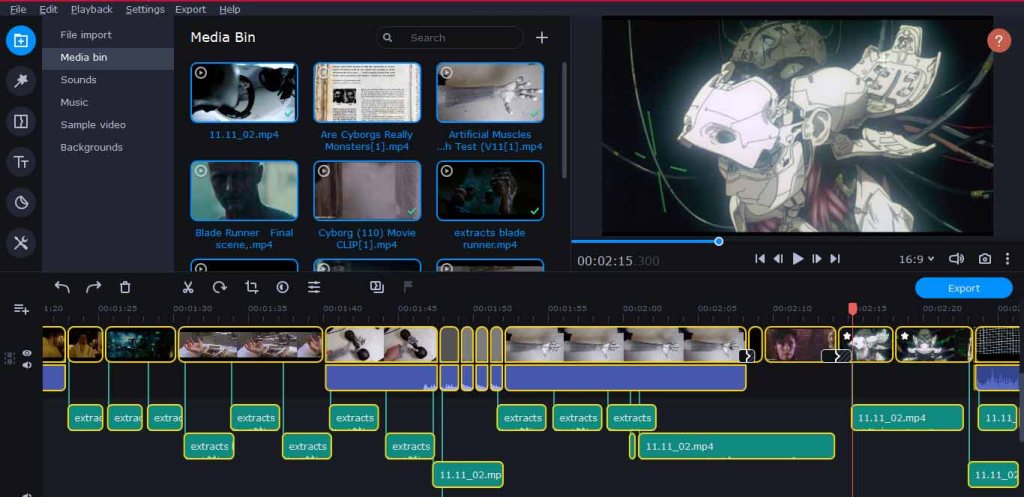Click the Undo arrow
This screenshot has height=497, width=1024.
click(x=62, y=287)
